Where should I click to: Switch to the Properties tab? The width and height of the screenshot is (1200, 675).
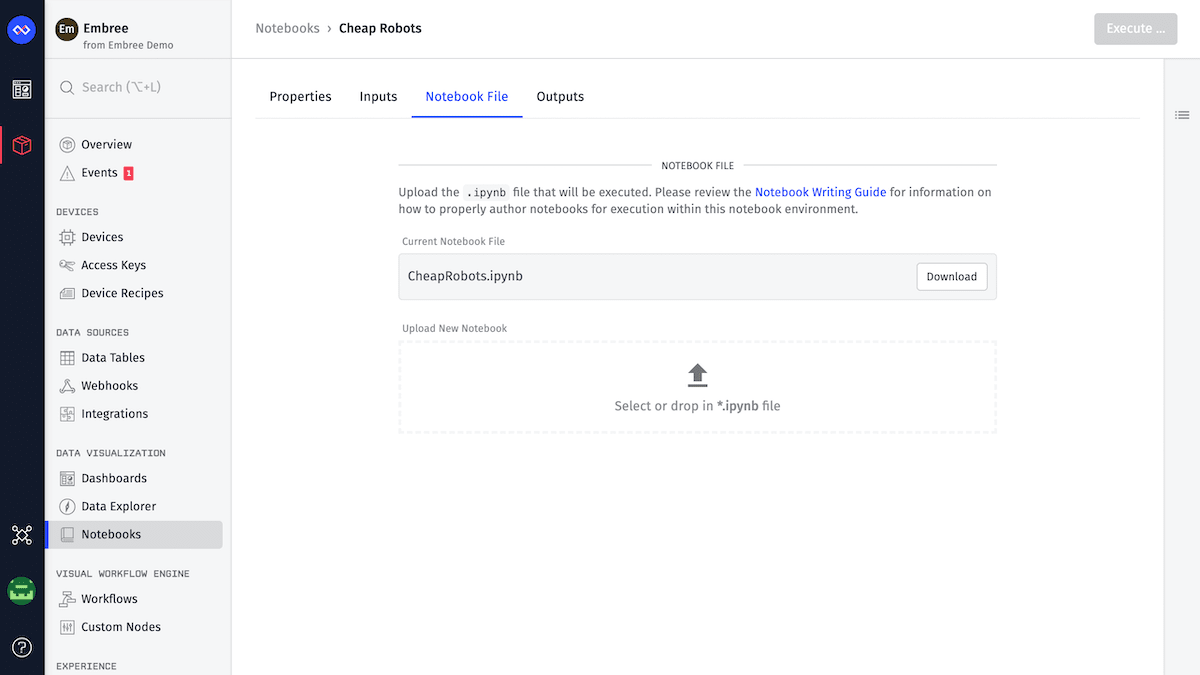[300, 96]
